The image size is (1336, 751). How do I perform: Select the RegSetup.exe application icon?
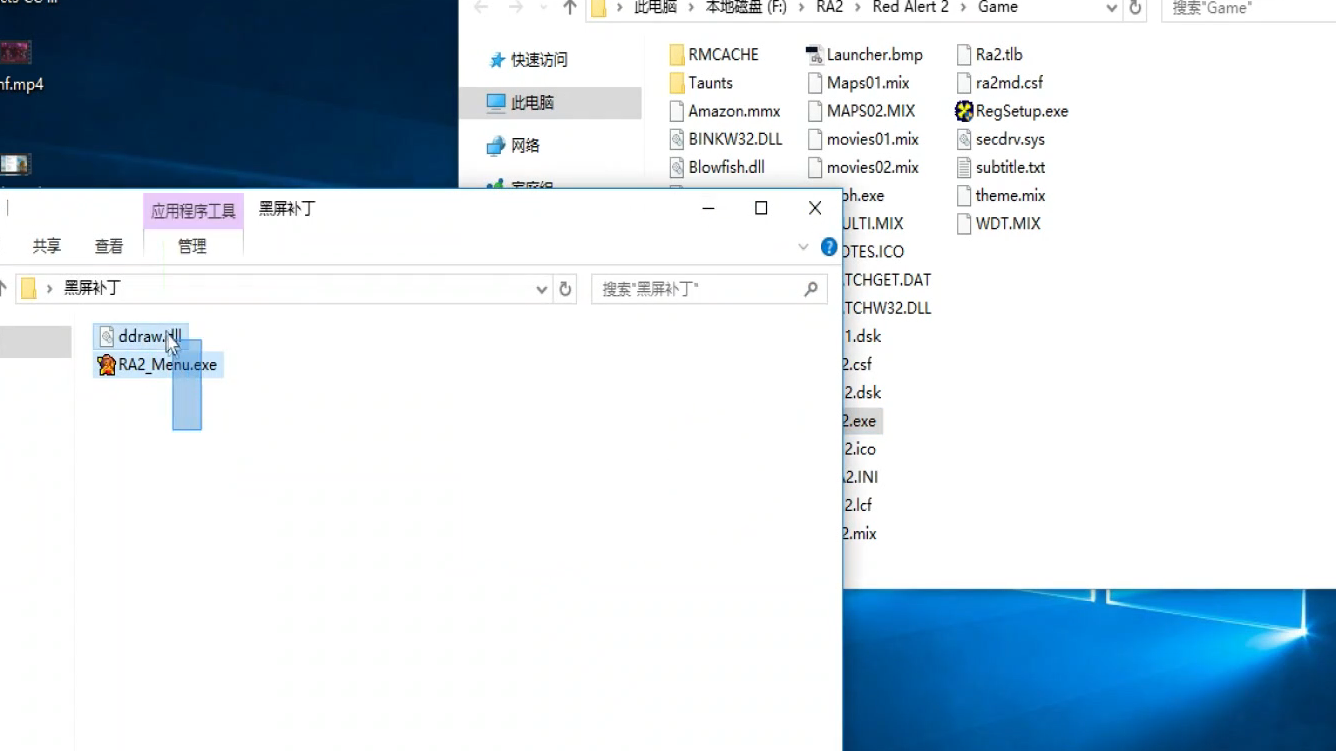tap(964, 111)
